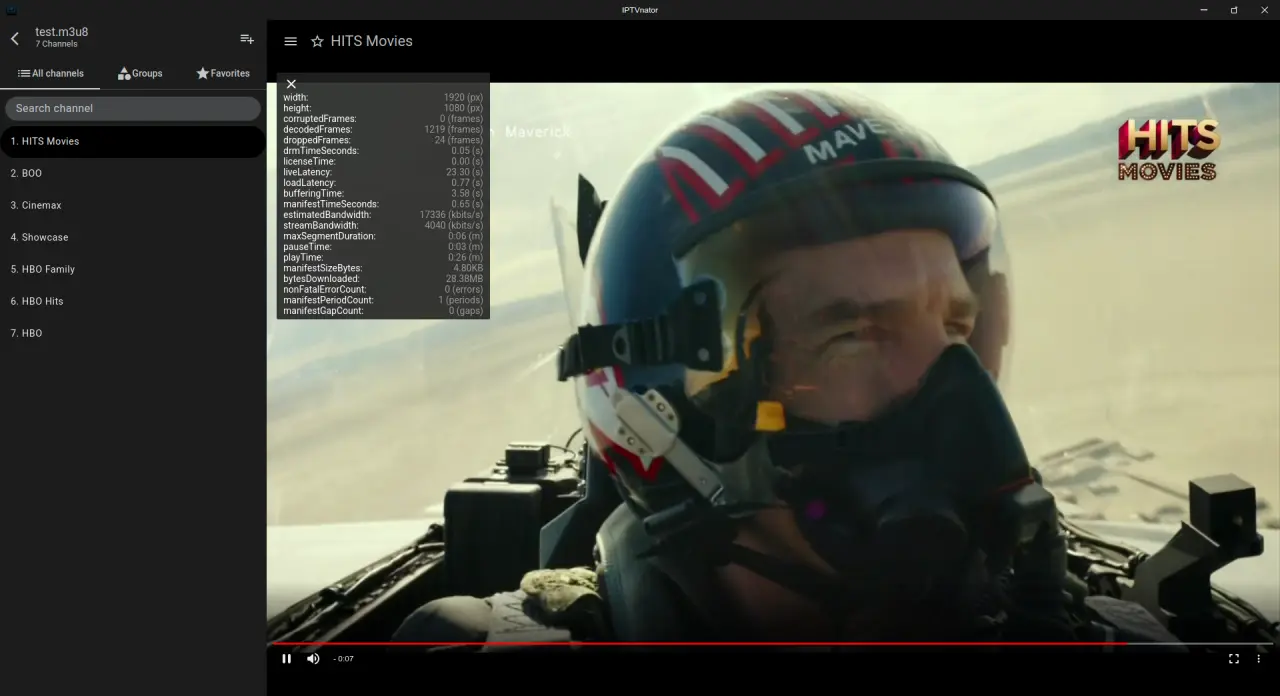The height and width of the screenshot is (696, 1280).
Task: Focus the Search channel field
Action: tap(133, 108)
